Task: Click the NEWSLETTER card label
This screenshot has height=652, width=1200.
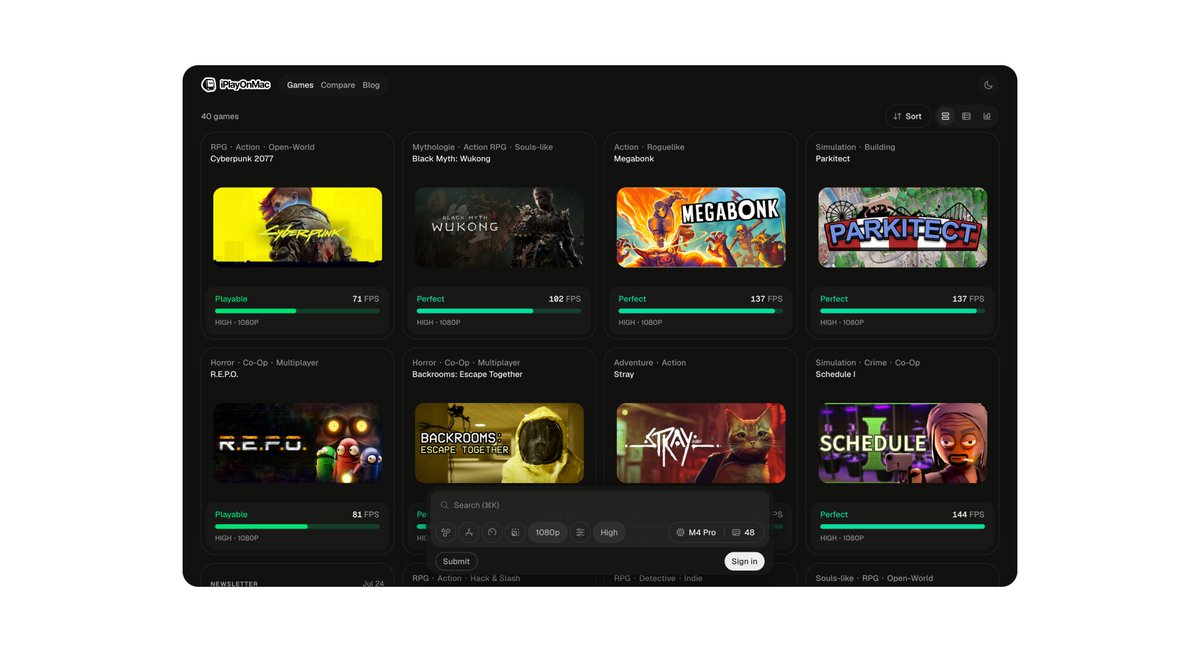Action: (x=234, y=583)
